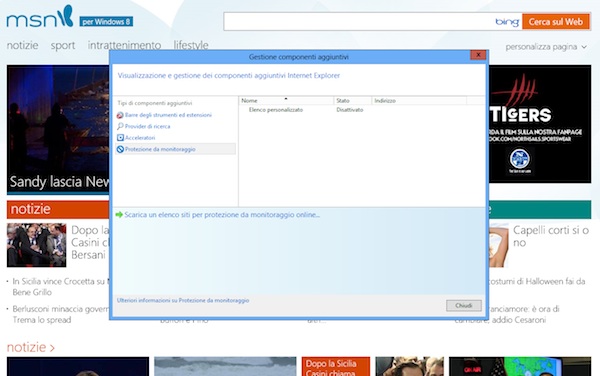Open In Sicilia vince Crocetta article
600x376 pixels.
60,286
